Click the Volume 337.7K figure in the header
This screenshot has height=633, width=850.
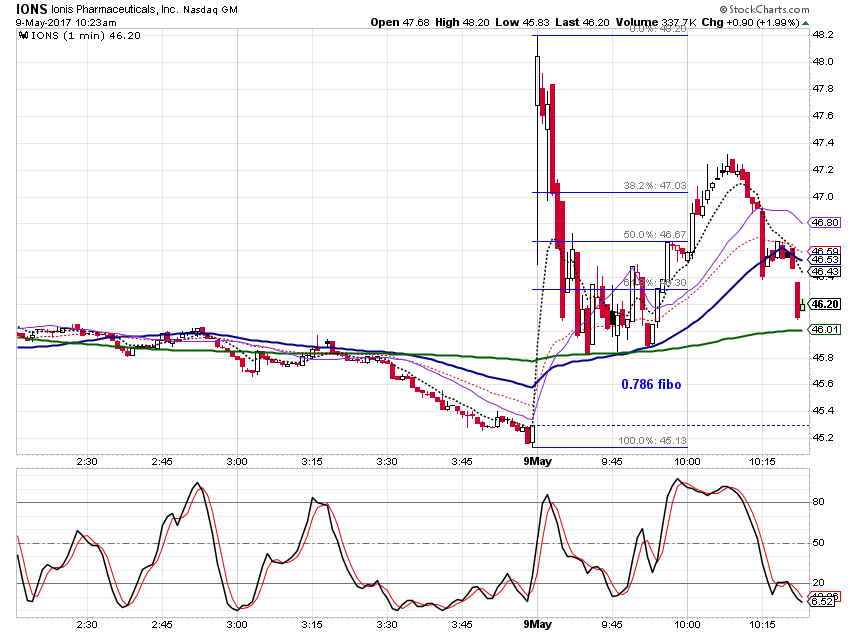(656, 23)
